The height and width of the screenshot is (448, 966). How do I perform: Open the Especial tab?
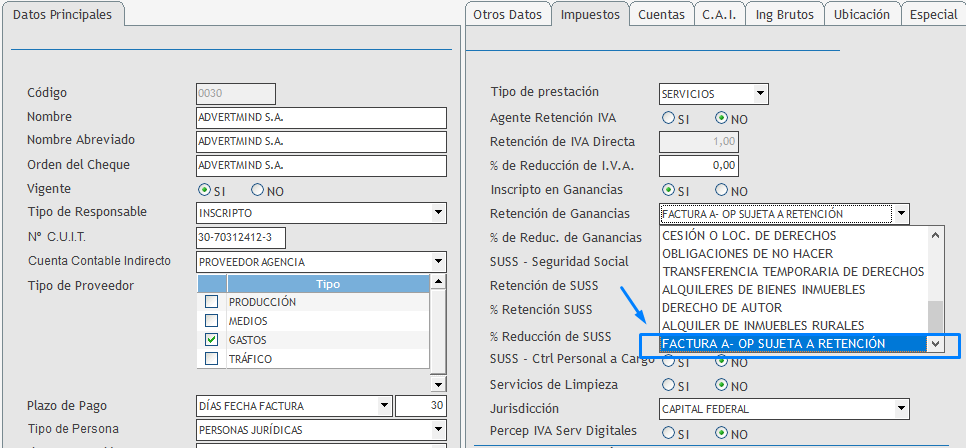click(933, 15)
